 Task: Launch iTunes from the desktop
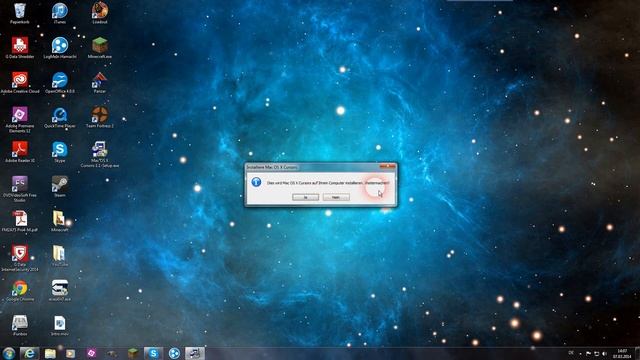coord(60,13)
